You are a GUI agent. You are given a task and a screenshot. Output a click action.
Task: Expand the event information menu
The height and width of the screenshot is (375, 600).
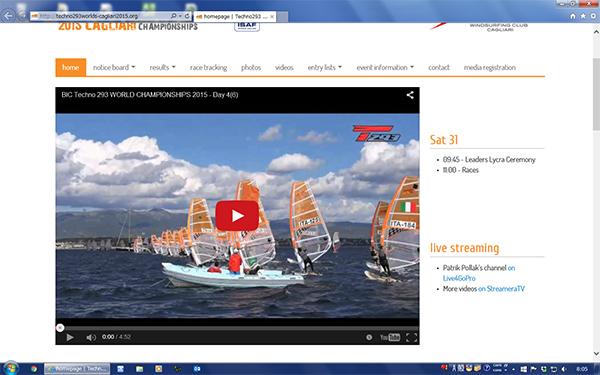point(385,67)
